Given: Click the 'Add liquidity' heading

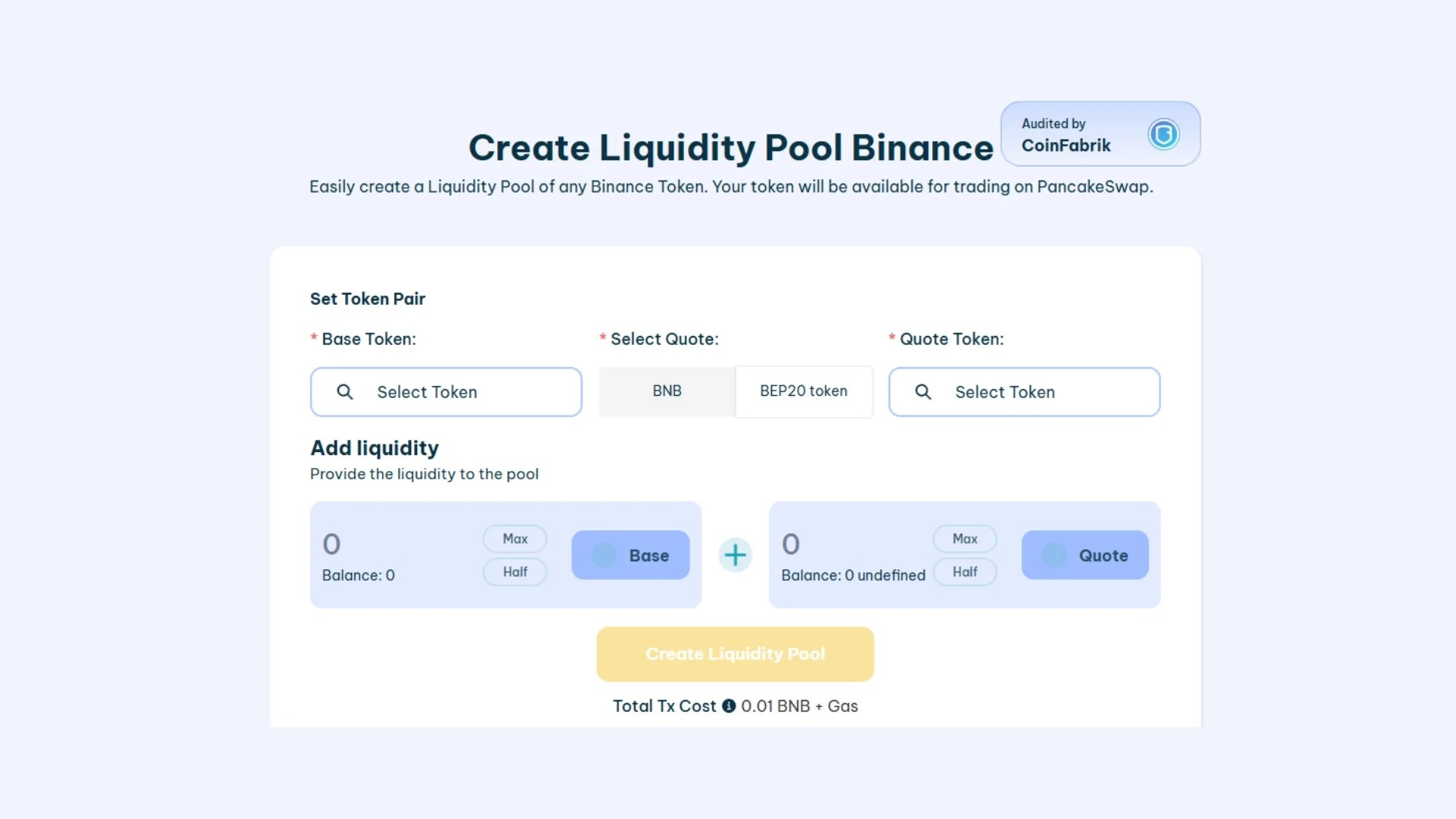Looking at the screenshot, I should [x=375, y=448].
